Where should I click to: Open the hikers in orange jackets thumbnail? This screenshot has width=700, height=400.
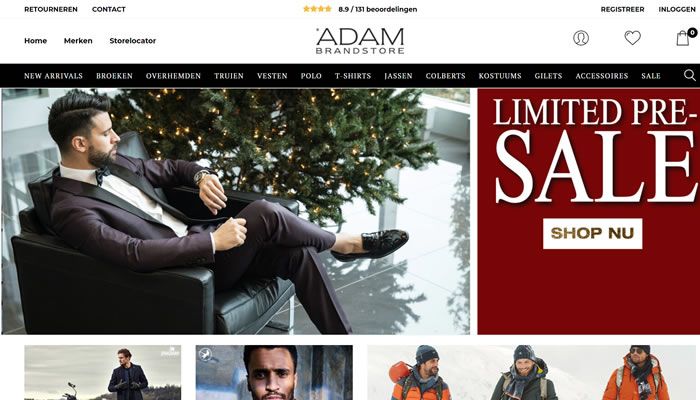(531, 372)
